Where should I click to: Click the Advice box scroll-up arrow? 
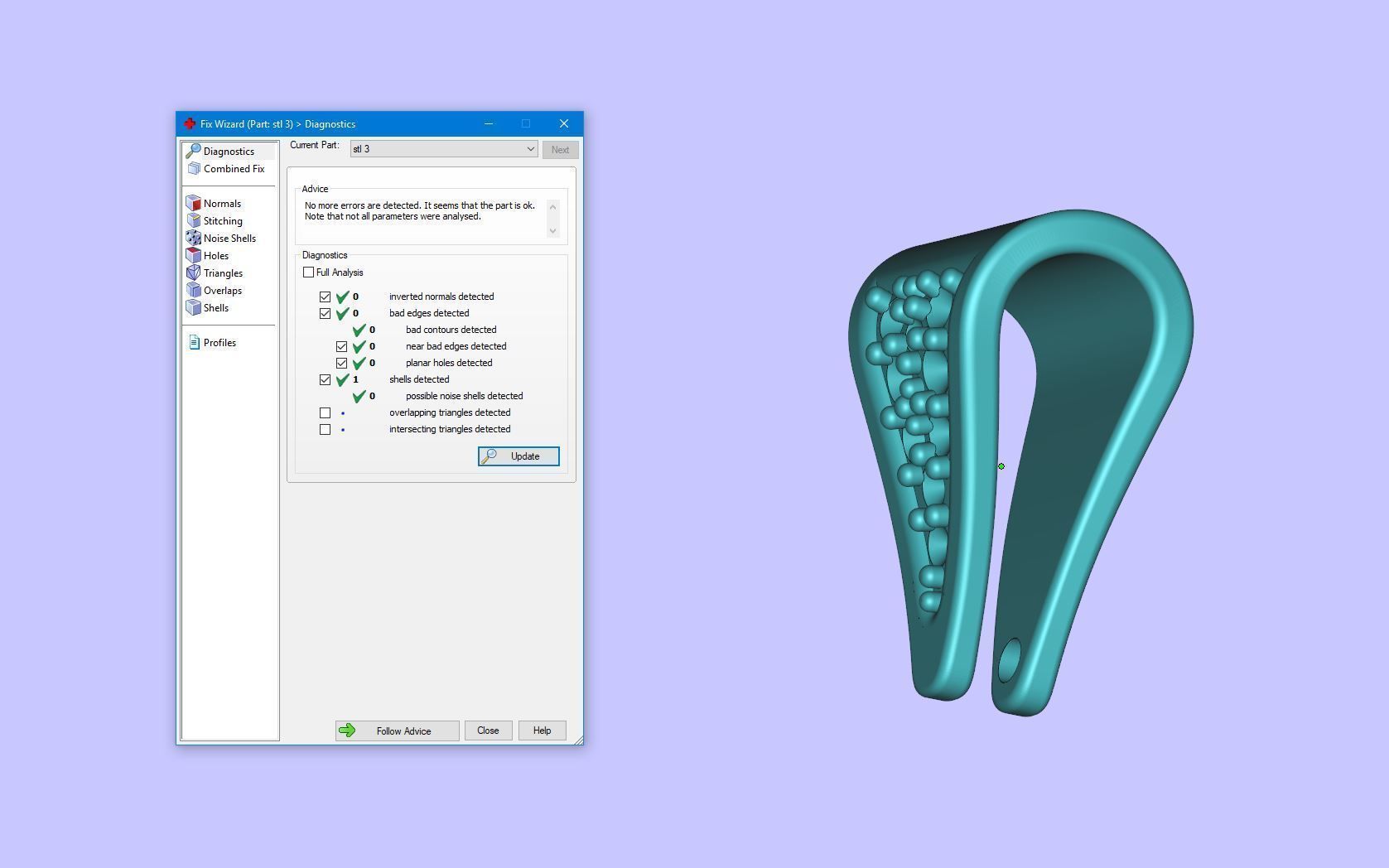click(553, 206)
